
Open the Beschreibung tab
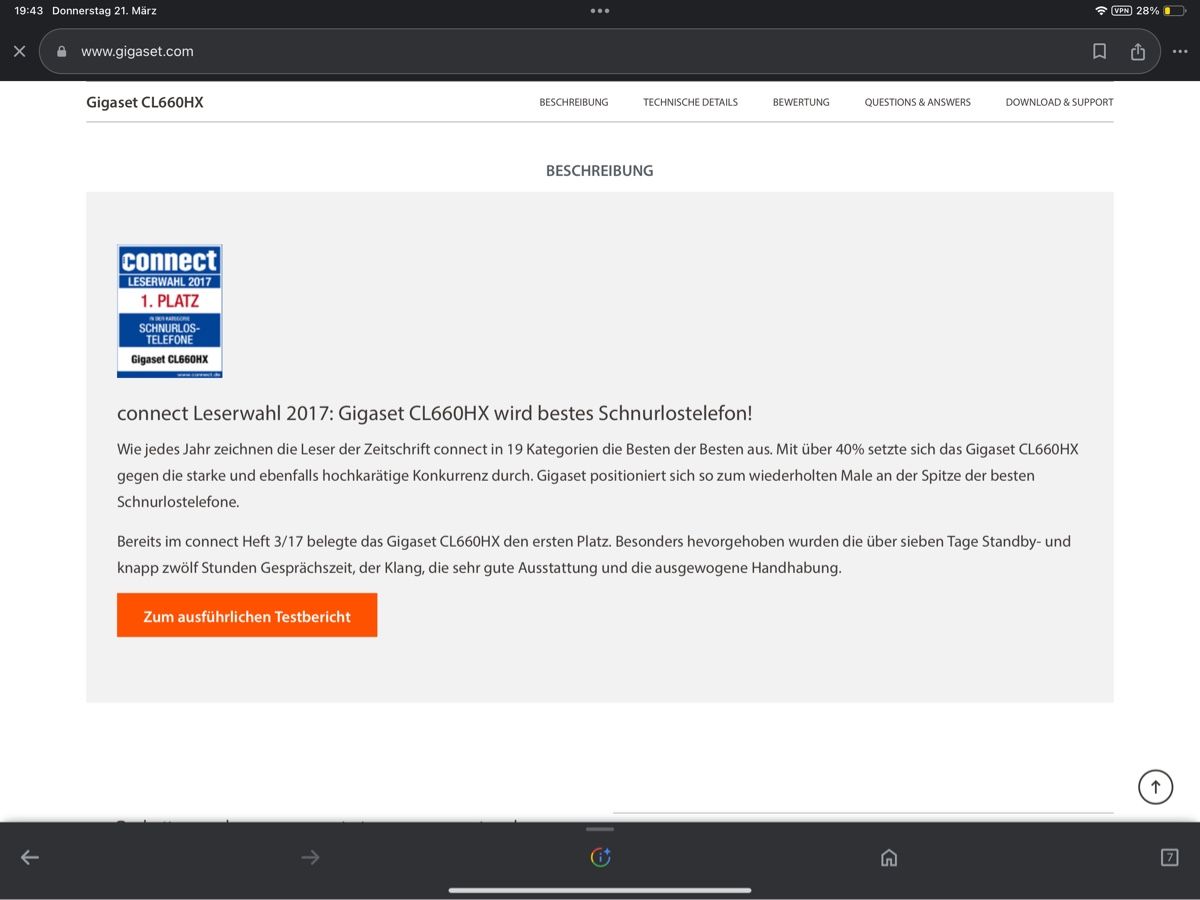pyautogui.click(x=574, y=102)
